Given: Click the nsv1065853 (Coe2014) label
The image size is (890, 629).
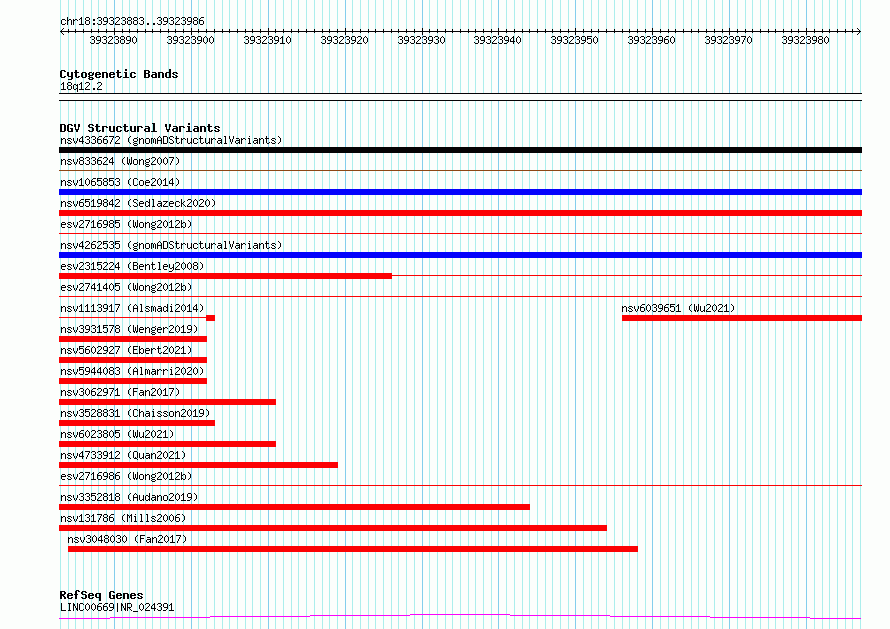Looking at the screenshot, I should point(120,182).
